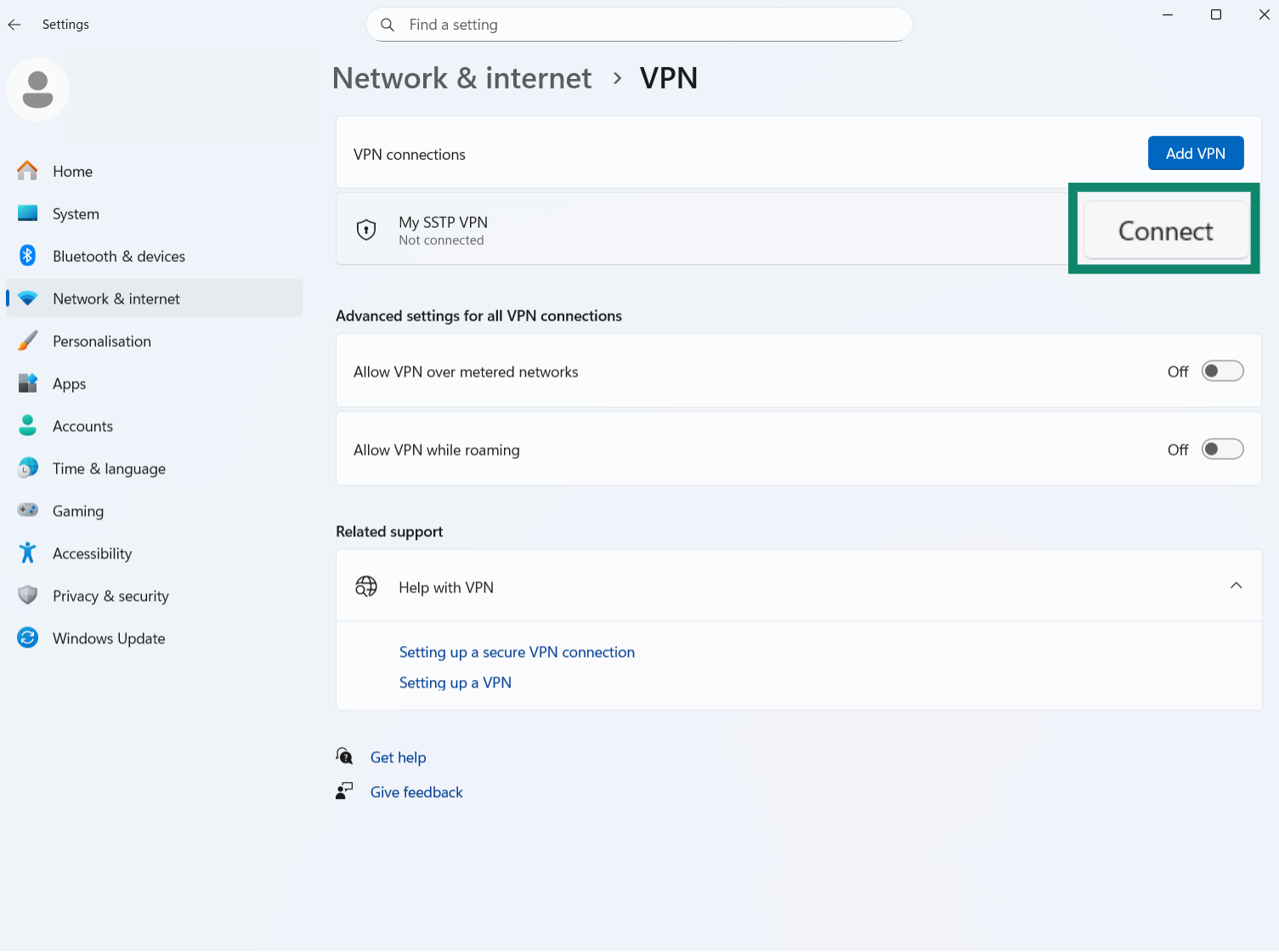Open Accounts settings via its icon
Screen dimensions: 1279x952
click(28, 425)
